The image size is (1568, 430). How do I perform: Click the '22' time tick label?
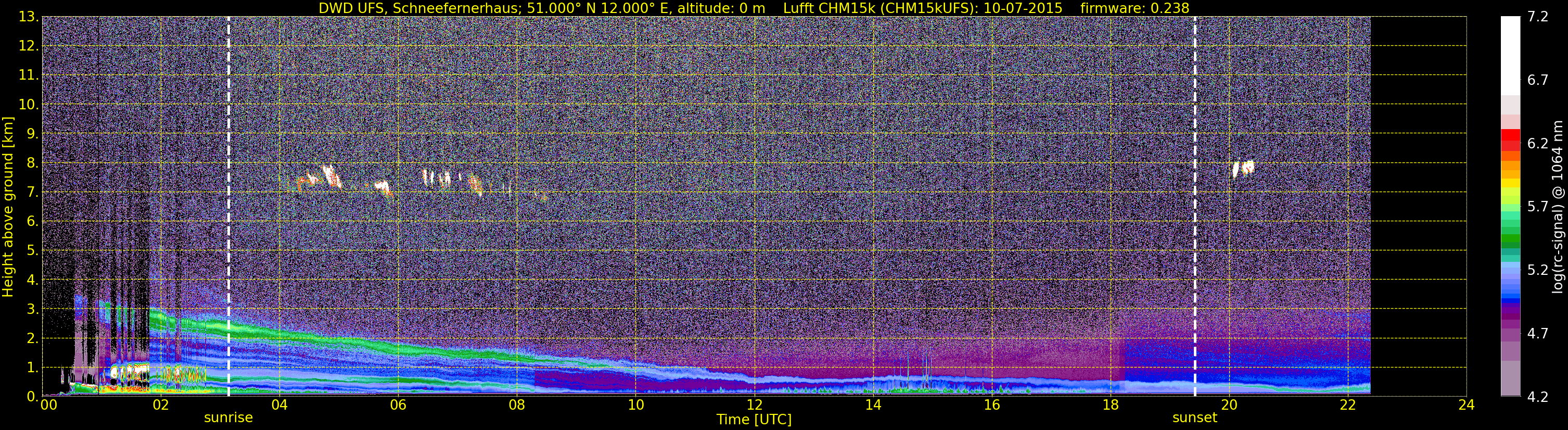coord(1348,405)
